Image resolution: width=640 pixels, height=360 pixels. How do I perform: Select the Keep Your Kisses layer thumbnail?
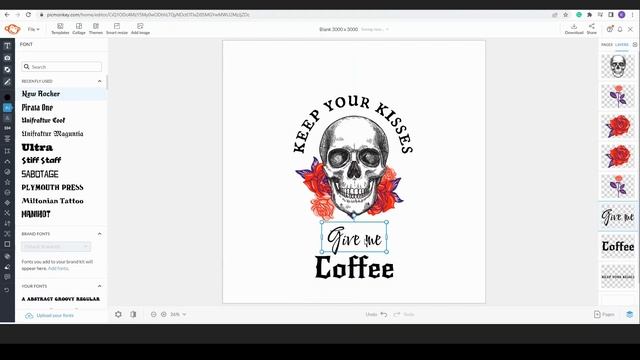618,277
